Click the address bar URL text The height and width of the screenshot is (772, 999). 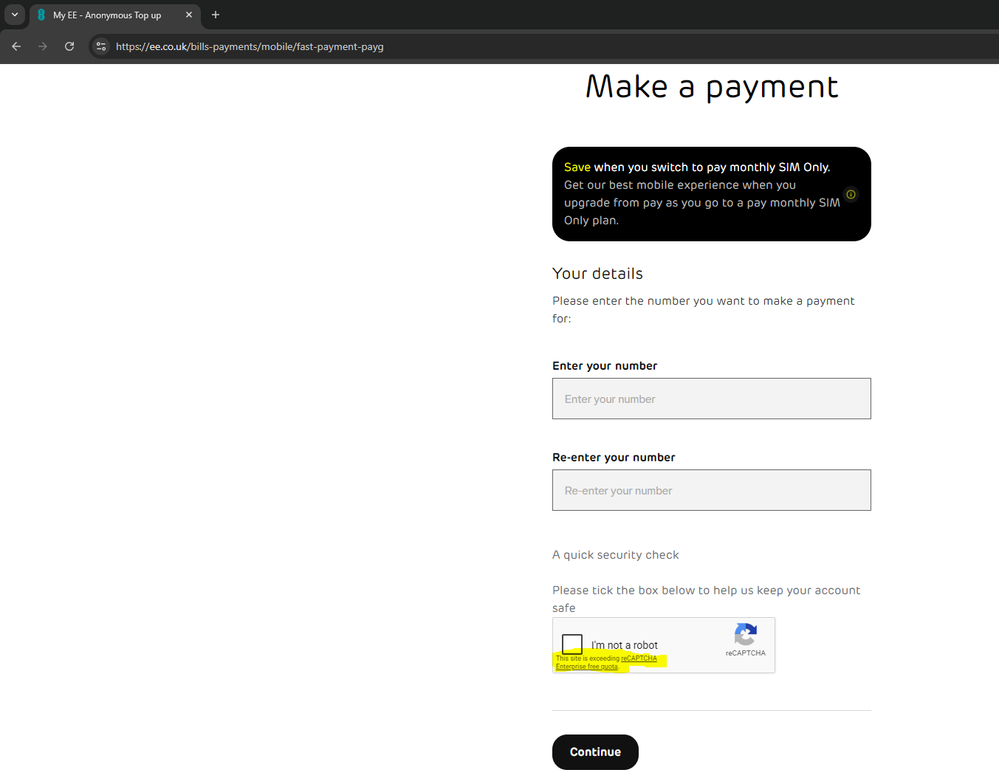point(250,46)
